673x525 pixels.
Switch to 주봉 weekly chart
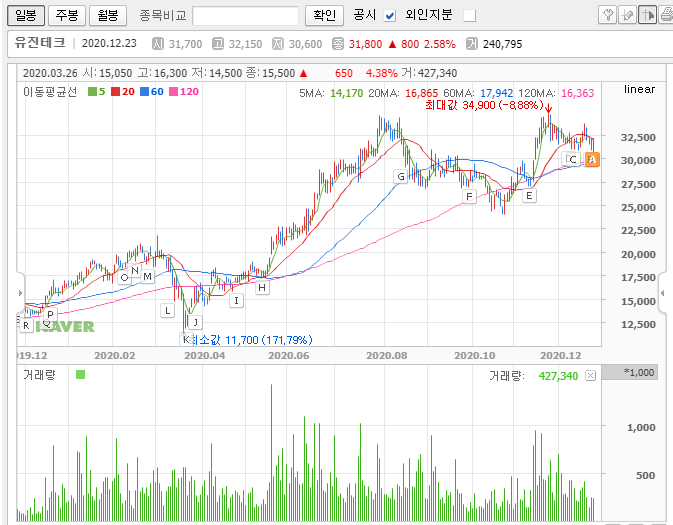(67, 16)
